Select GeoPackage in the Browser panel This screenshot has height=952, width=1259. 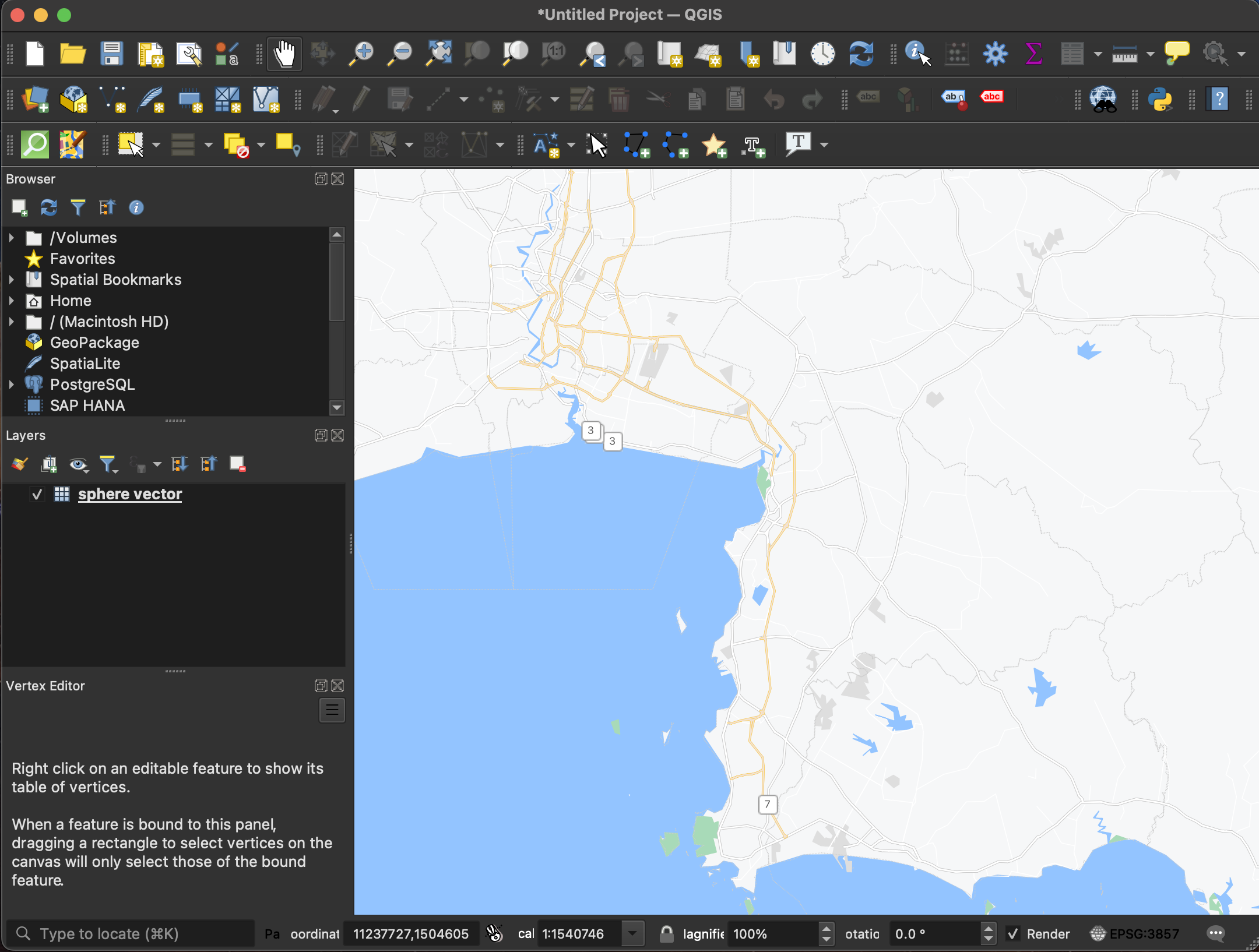pyautogui.click(x=94, y=343)
